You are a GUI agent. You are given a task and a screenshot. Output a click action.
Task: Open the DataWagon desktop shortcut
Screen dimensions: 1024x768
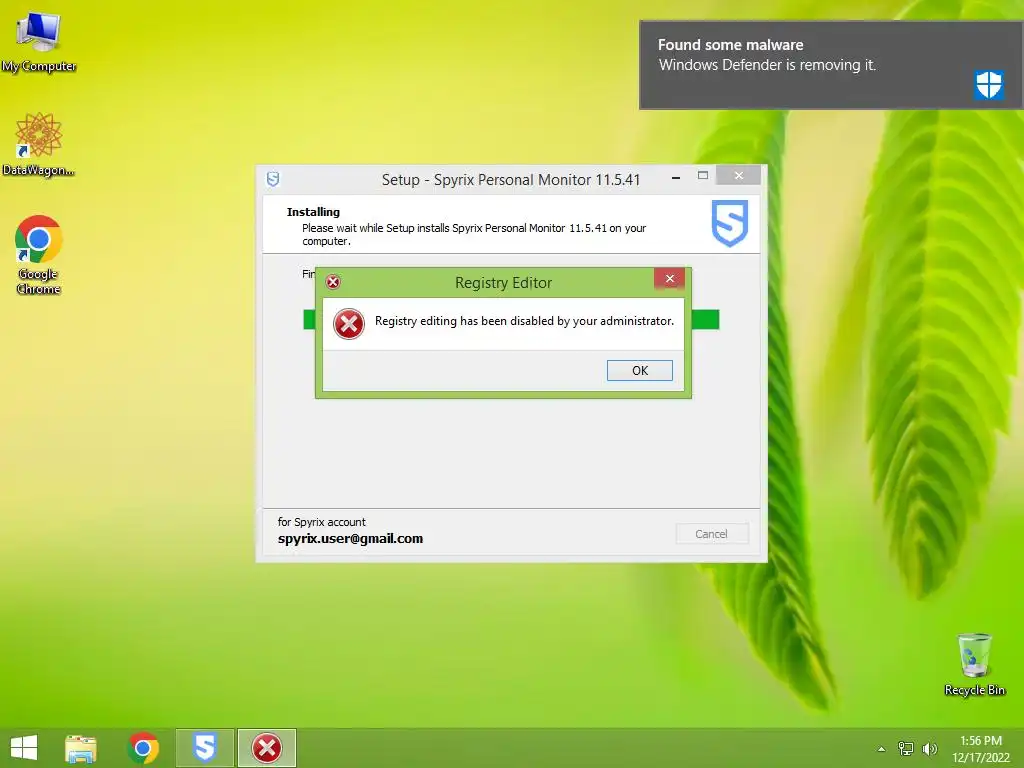[x=39, y=144]
